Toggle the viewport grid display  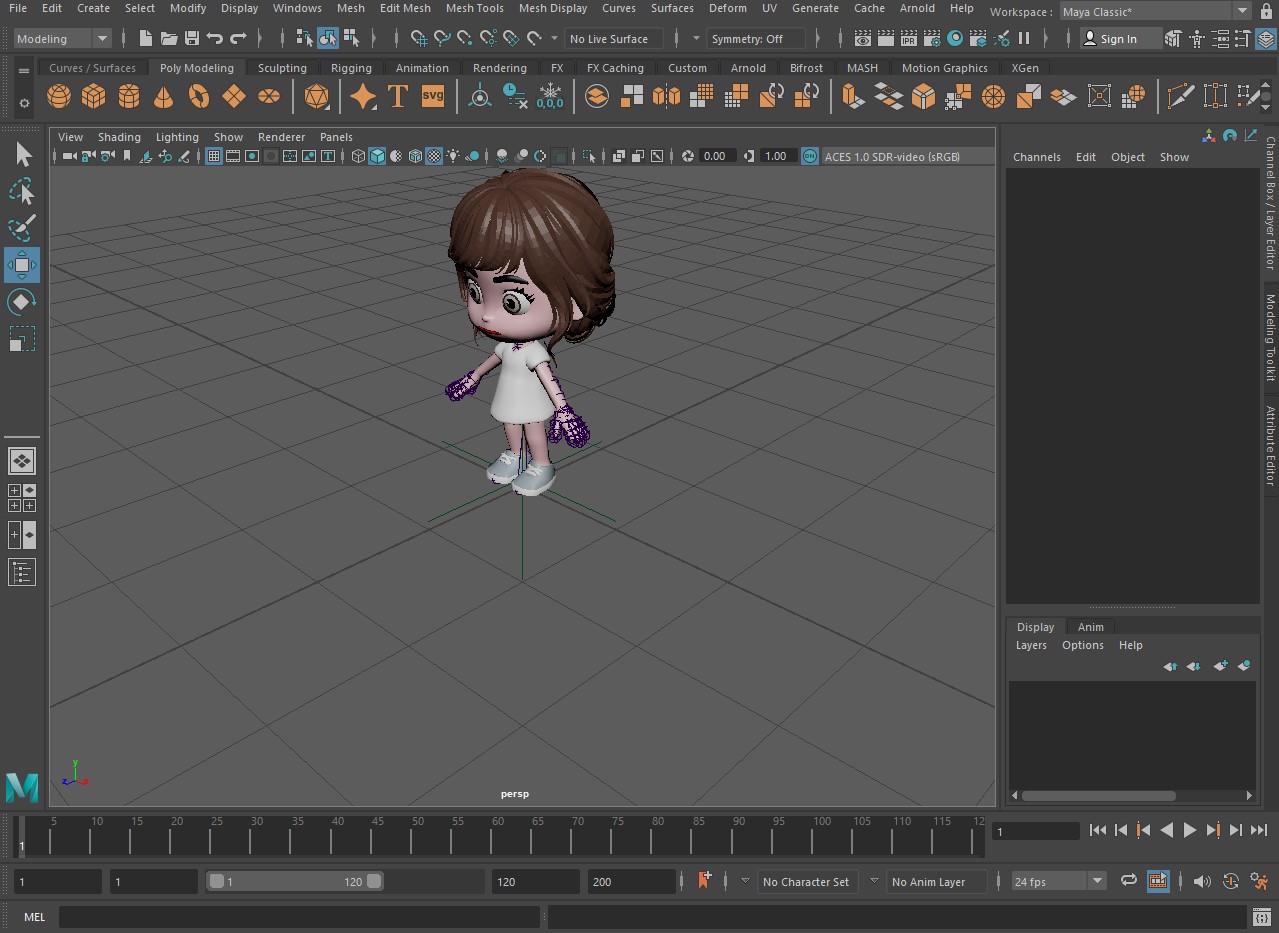coord(214,156)
